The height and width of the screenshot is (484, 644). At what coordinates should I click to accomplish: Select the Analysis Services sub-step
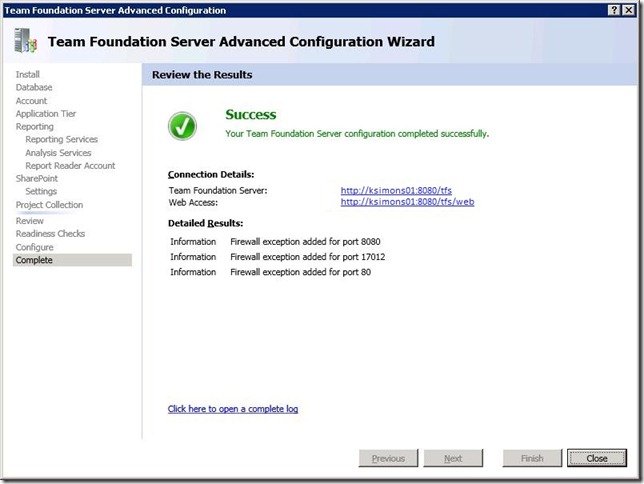click(58, 153)
